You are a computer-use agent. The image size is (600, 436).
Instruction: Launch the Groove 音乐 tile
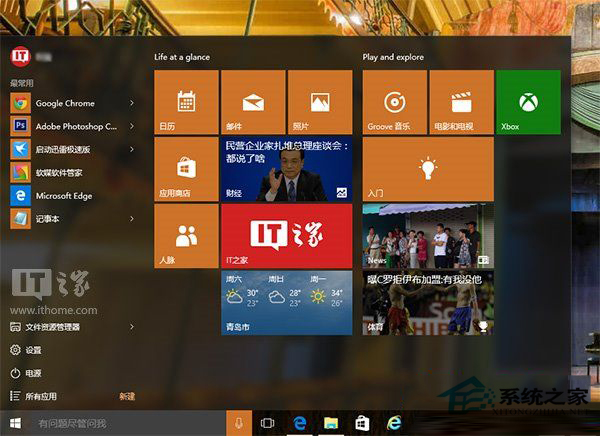[x=395, y=102]
